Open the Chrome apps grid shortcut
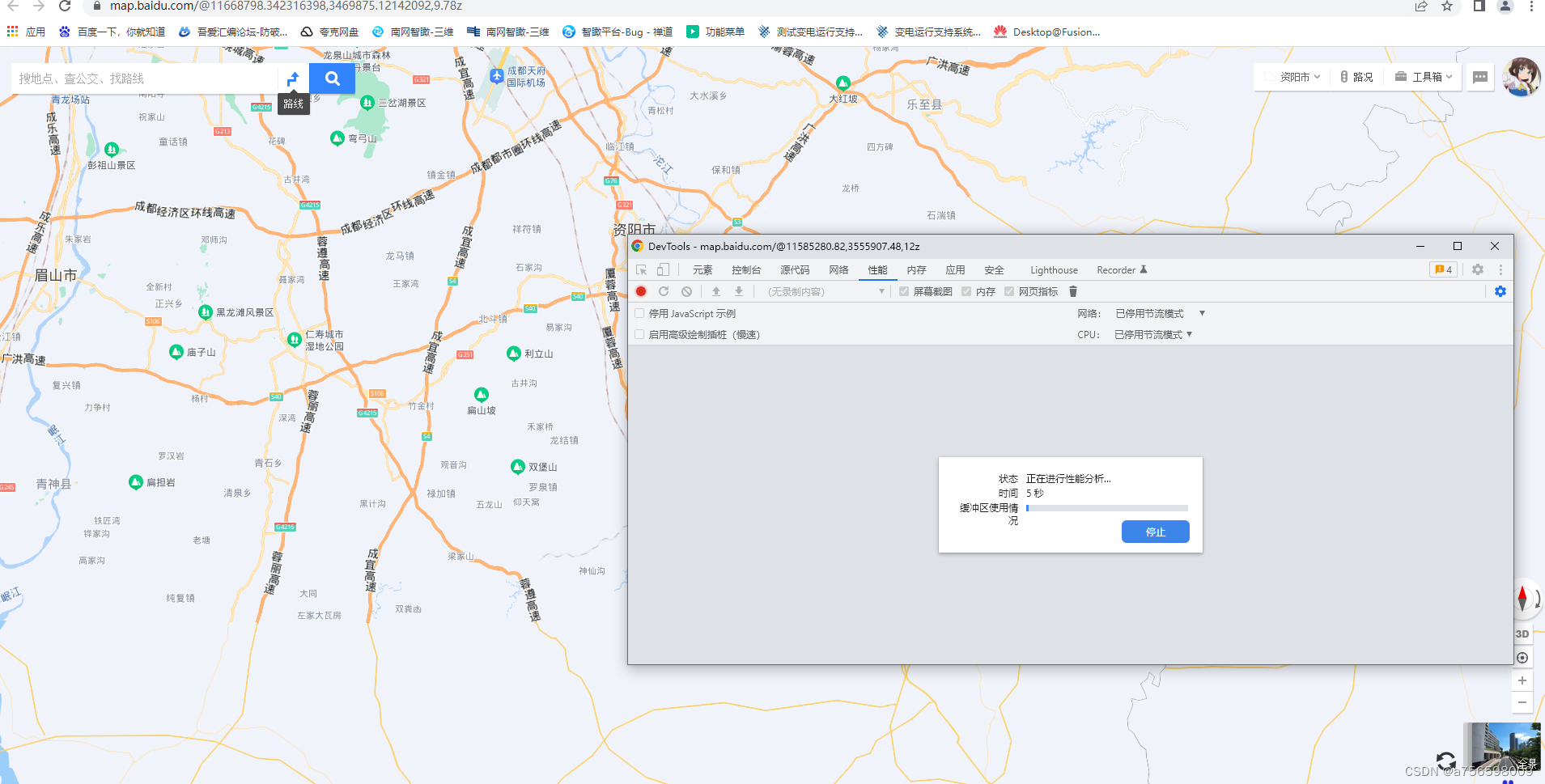 [x=12, y=32]
